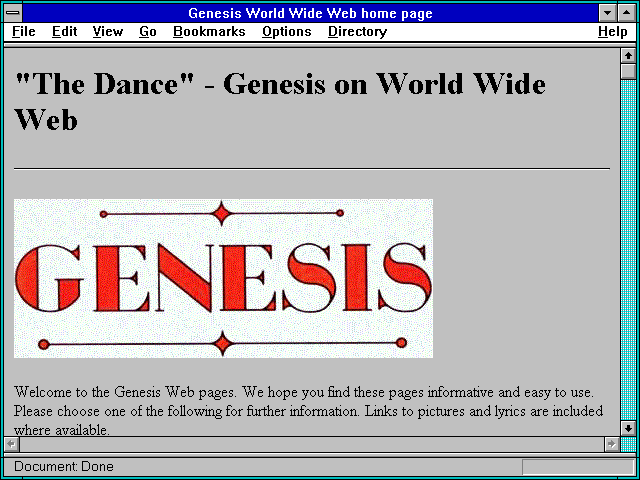The width and height of the screenshot is (640, 480).
Task: Click the horizontal scrollbar left arrow
Action: pos(12,444)
